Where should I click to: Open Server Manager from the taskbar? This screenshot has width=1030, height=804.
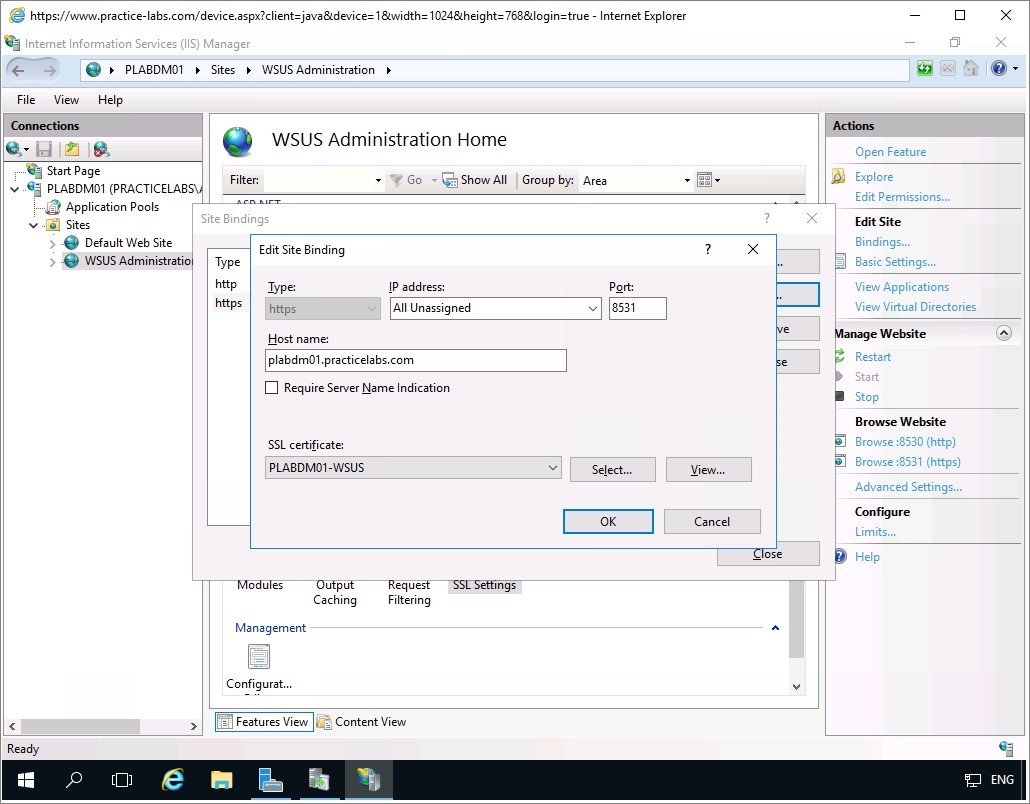click(270, 779)
